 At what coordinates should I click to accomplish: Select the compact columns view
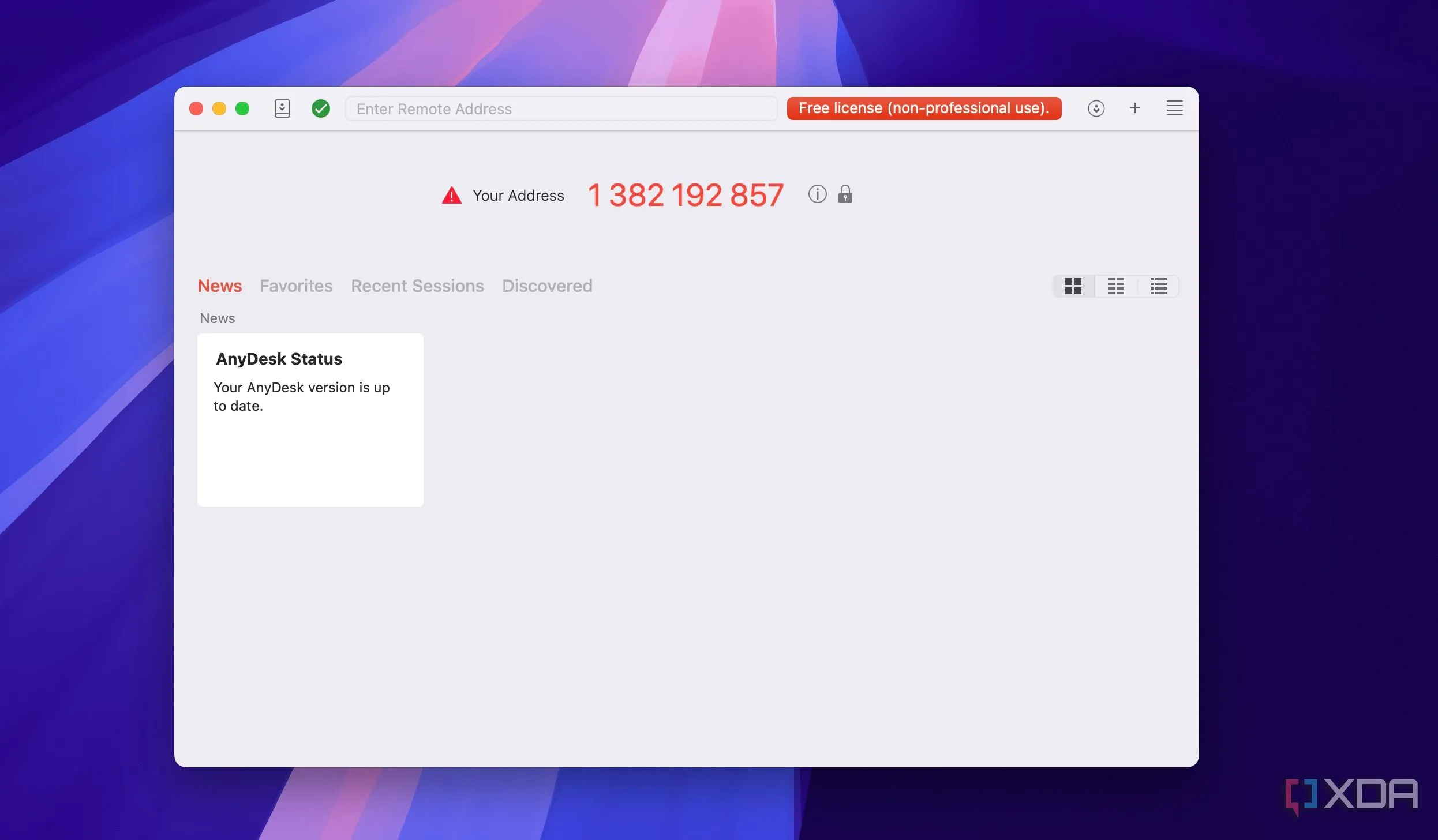(x=1115, y=286)
